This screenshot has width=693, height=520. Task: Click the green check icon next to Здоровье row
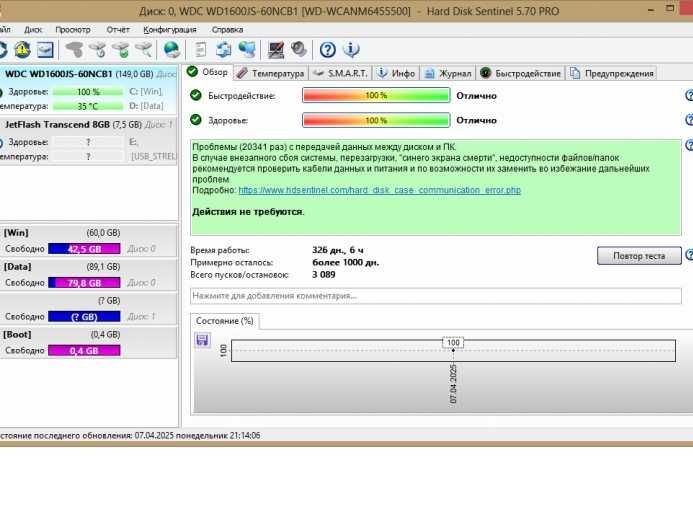click(x=196, y=120)
